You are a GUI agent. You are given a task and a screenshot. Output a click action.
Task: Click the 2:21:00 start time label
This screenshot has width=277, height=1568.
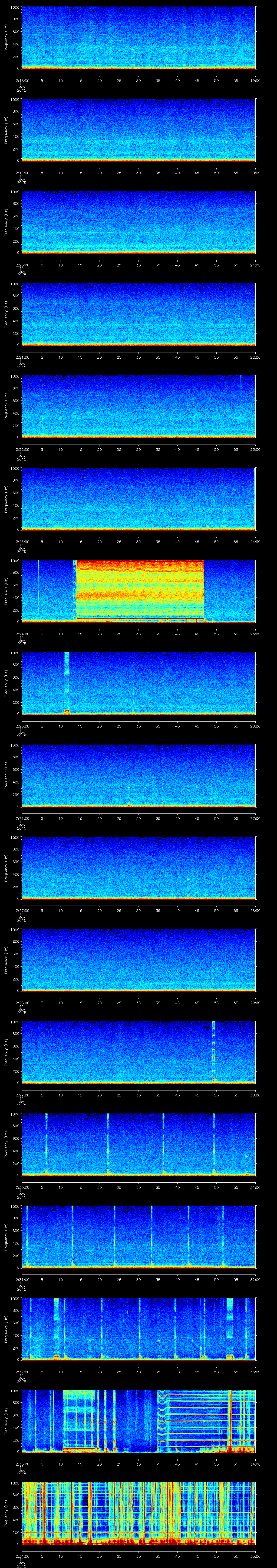coord(22,357)
